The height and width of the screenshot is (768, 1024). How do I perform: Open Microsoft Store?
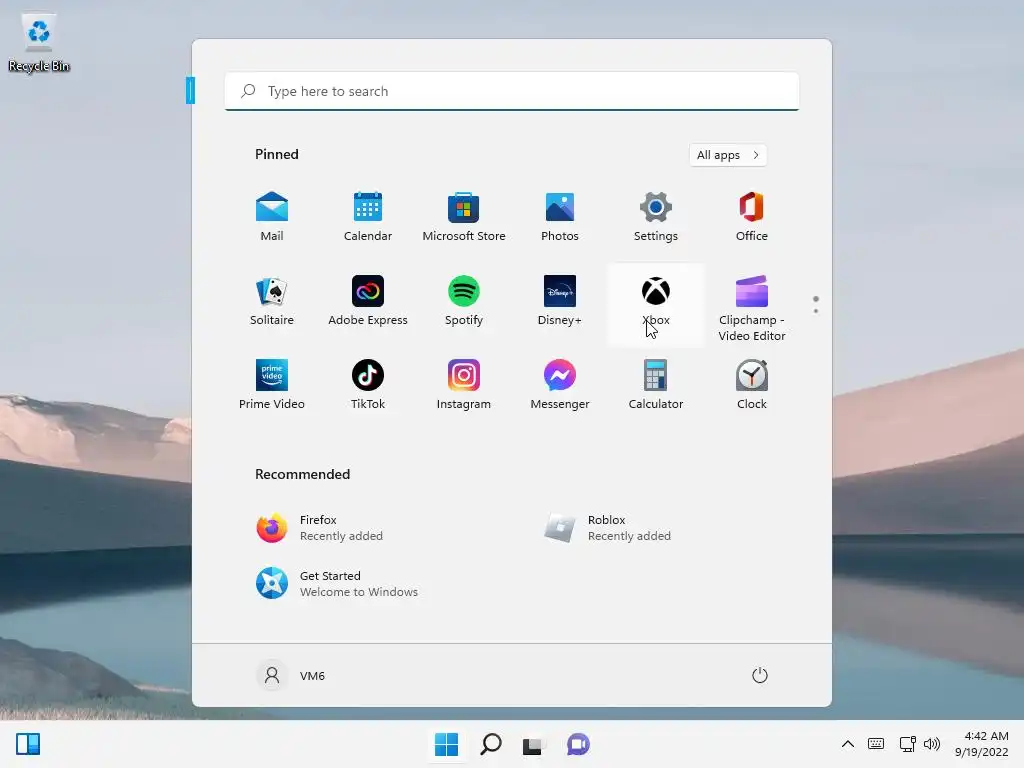point(464,217)
